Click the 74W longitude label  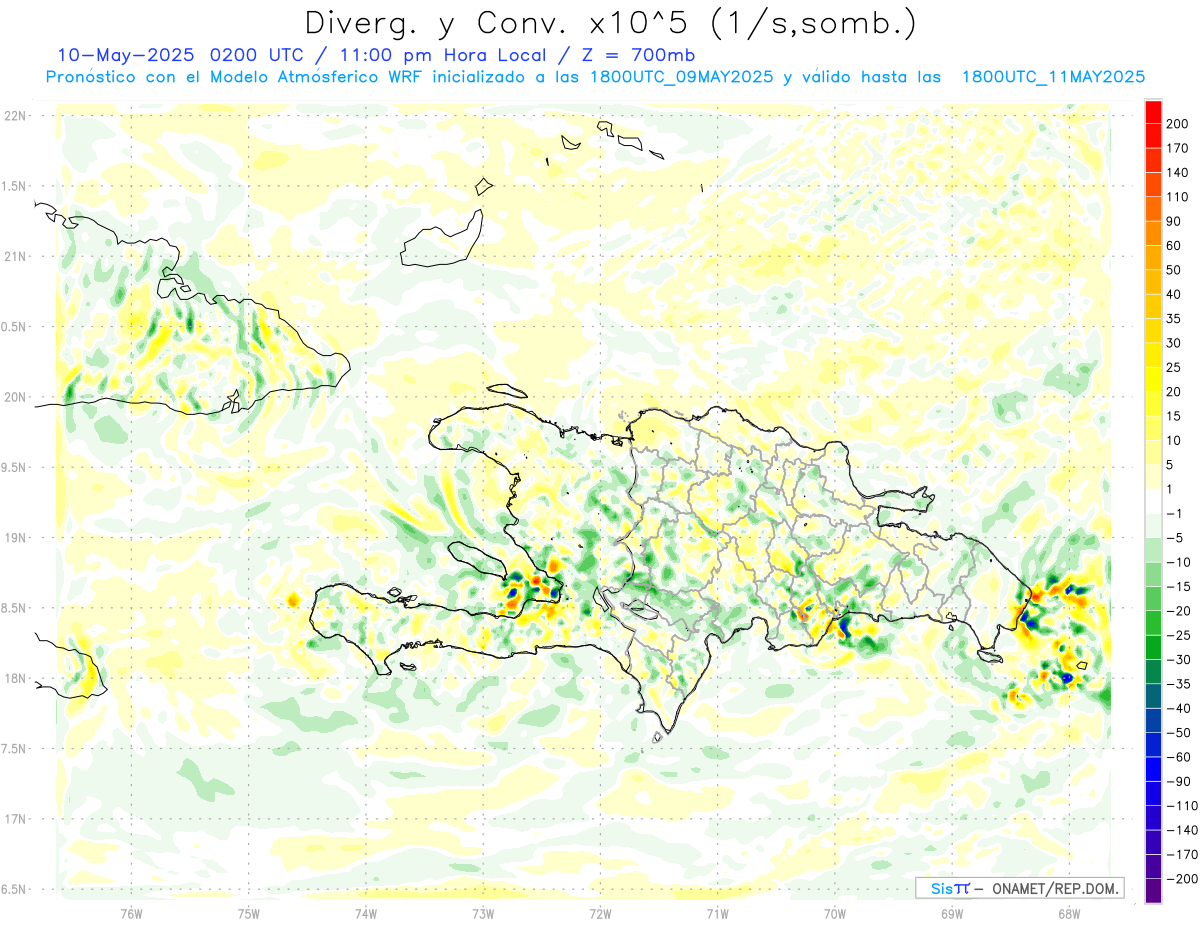point(366,913)
